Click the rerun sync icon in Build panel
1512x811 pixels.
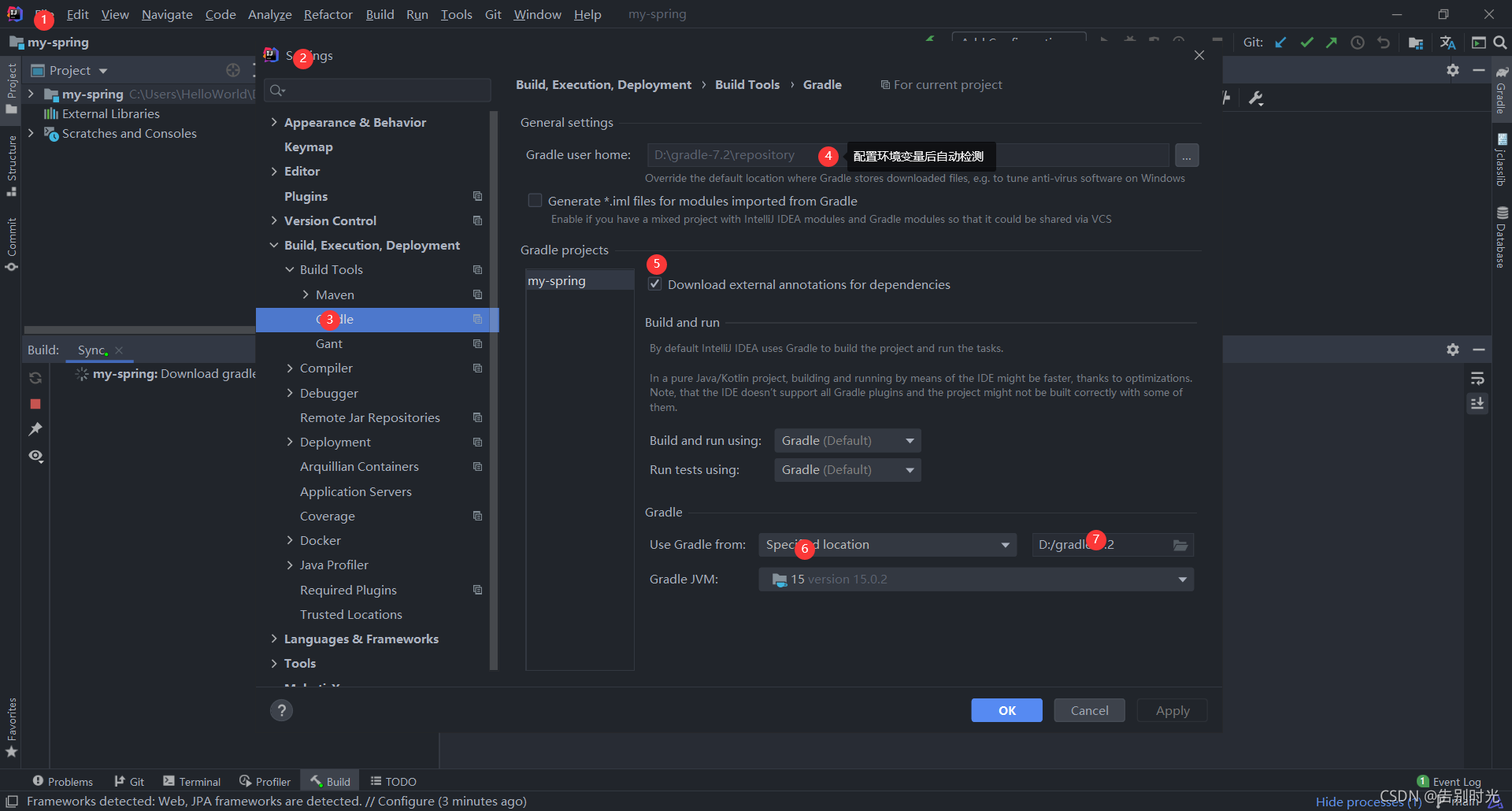pyautogui.click(x=35, y=379)
